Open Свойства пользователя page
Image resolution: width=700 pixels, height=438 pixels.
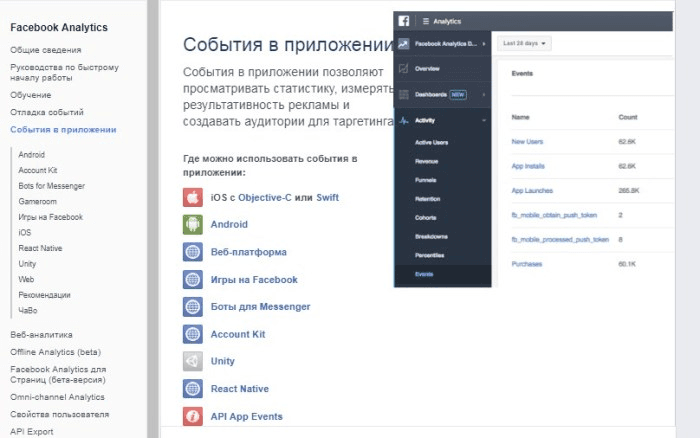pyautogui.click(x=59, y=414)
